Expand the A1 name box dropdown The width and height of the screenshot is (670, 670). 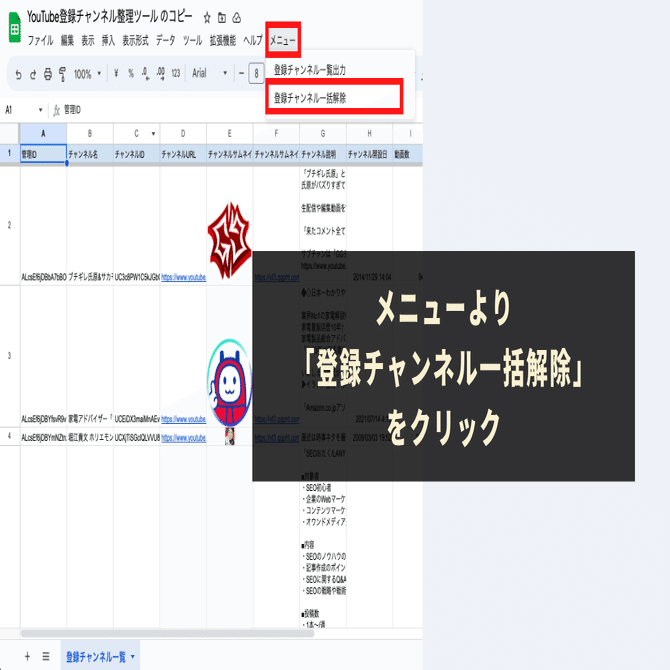coord(41,110)
